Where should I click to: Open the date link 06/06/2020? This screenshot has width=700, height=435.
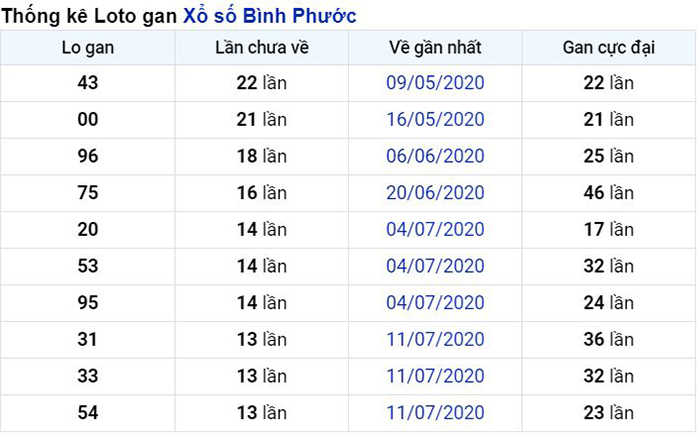click(x=435, y=156)
